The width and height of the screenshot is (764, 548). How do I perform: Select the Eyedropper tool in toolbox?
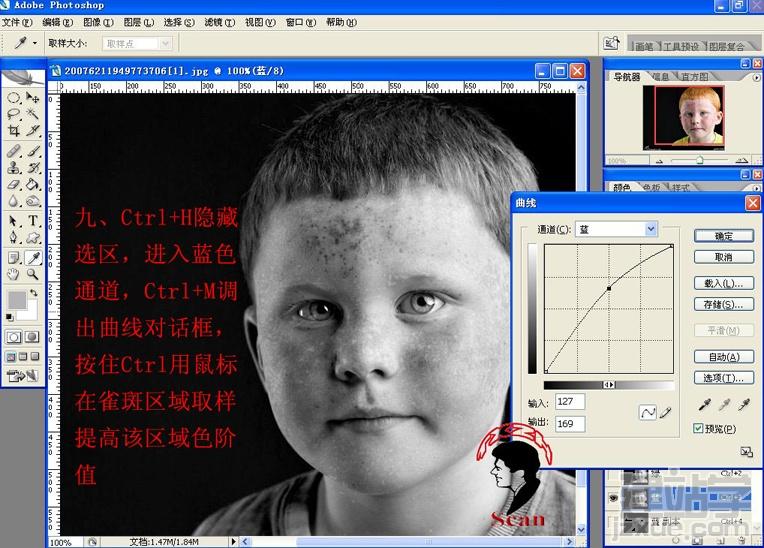pos(33,258)
